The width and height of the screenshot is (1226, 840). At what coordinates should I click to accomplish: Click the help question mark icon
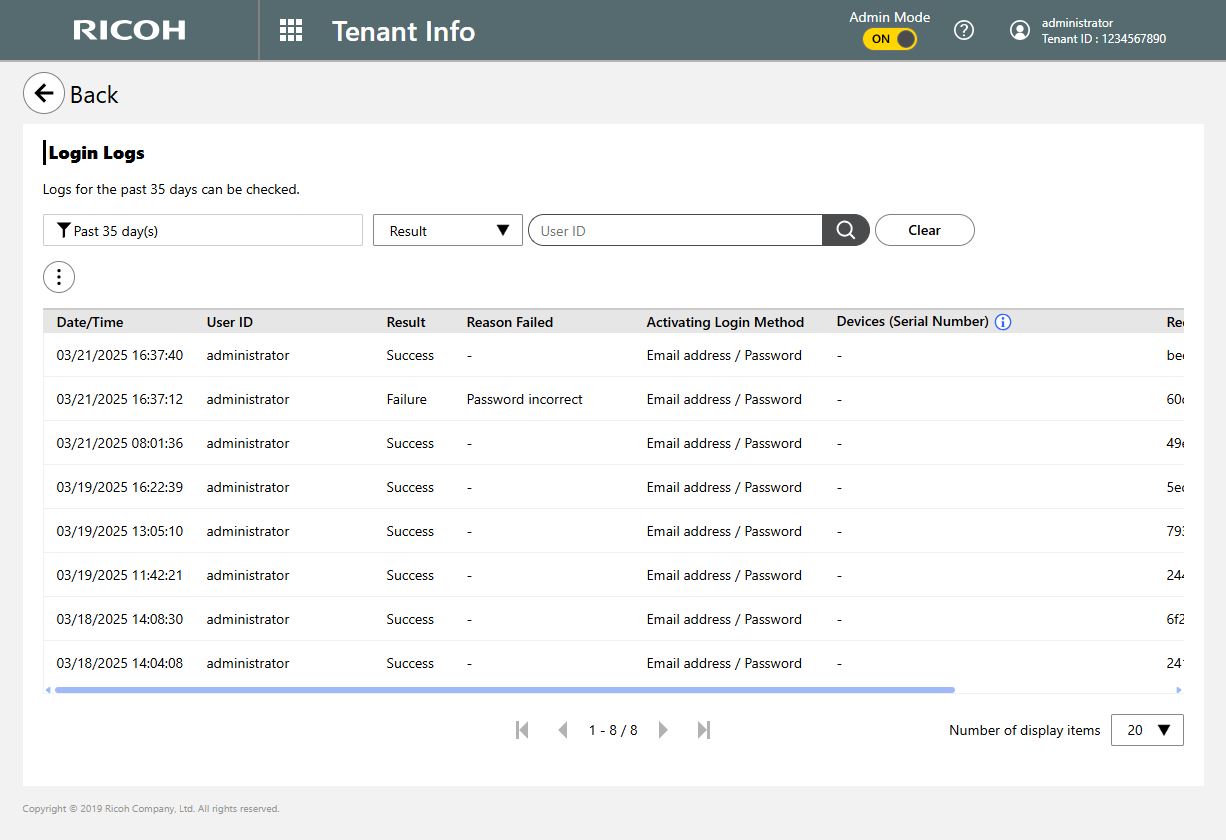[x=964, y=31]
